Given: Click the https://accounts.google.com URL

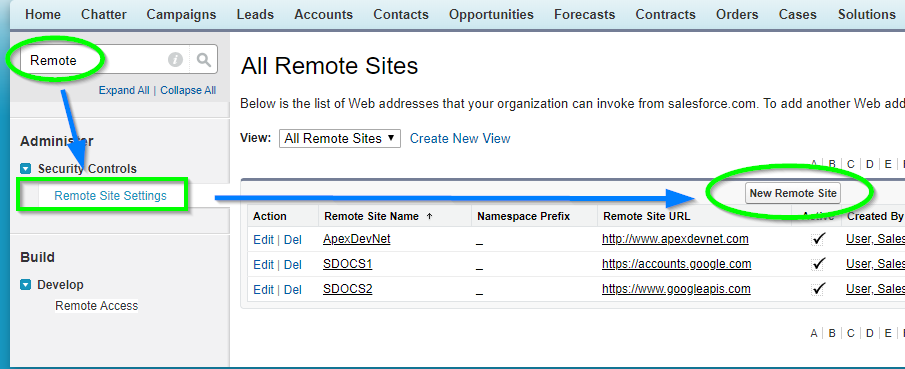Looking at the screenshot, I should [676, 264].
